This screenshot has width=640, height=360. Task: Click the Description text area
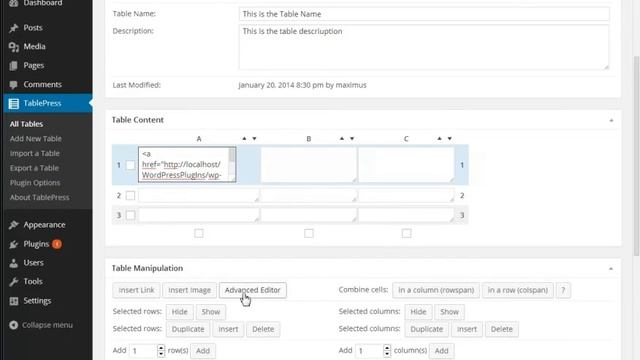click(424, 47)
